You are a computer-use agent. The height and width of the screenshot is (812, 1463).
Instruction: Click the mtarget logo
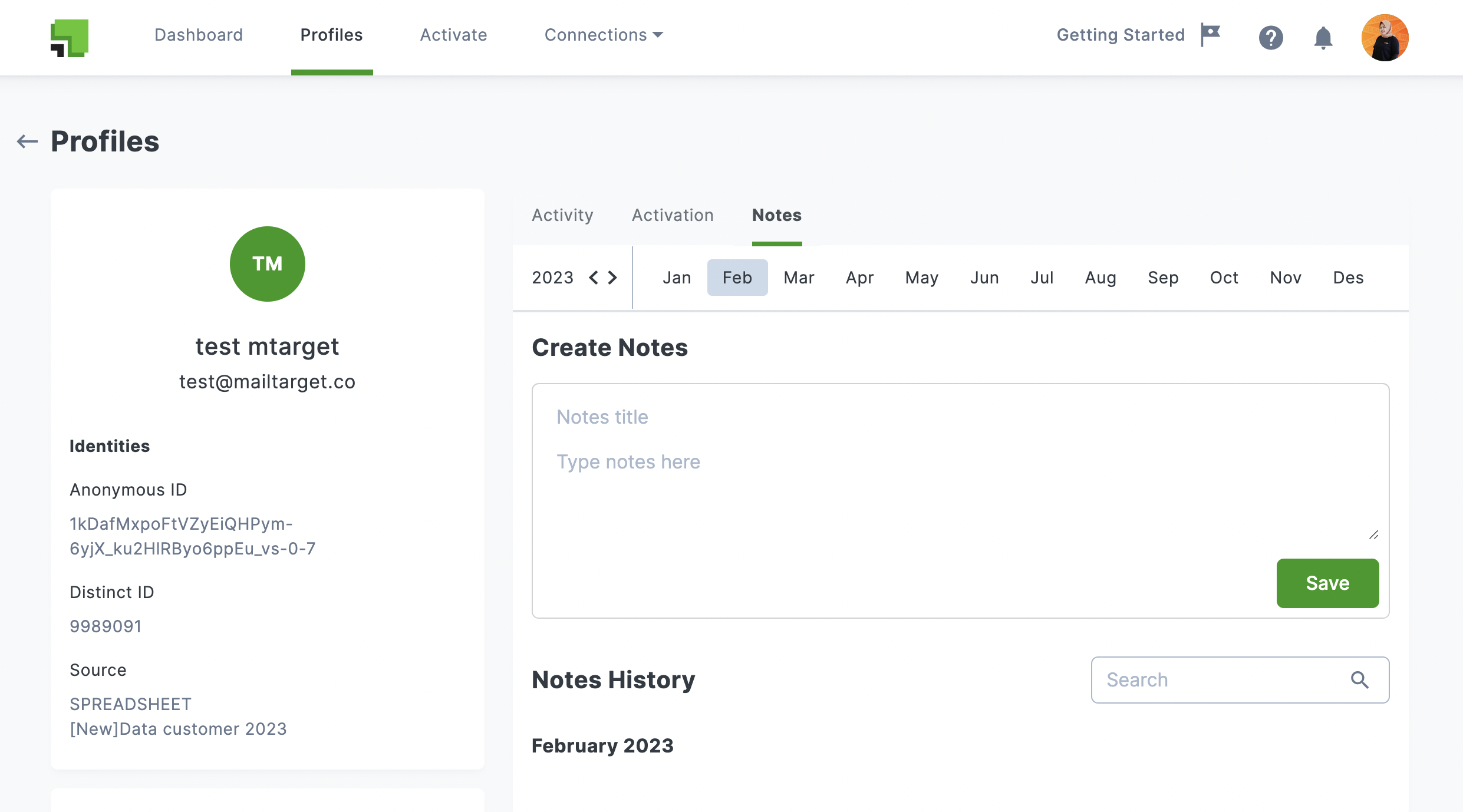click(x=70, y=37)
